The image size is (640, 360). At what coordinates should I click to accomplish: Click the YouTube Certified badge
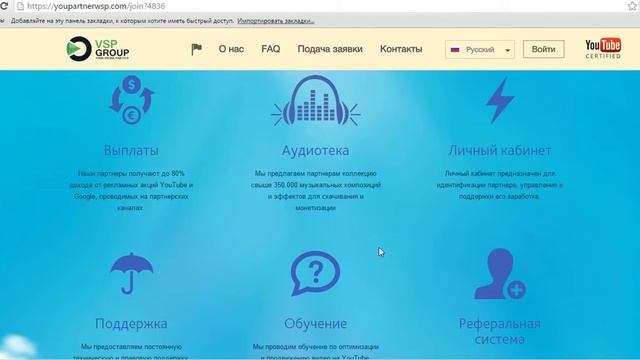tap(603, 49)
